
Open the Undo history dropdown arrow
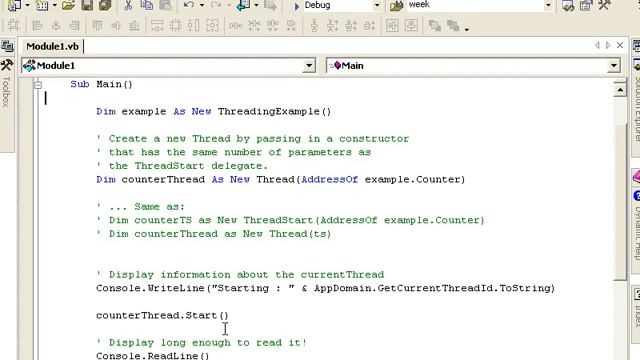coord(202,5)
